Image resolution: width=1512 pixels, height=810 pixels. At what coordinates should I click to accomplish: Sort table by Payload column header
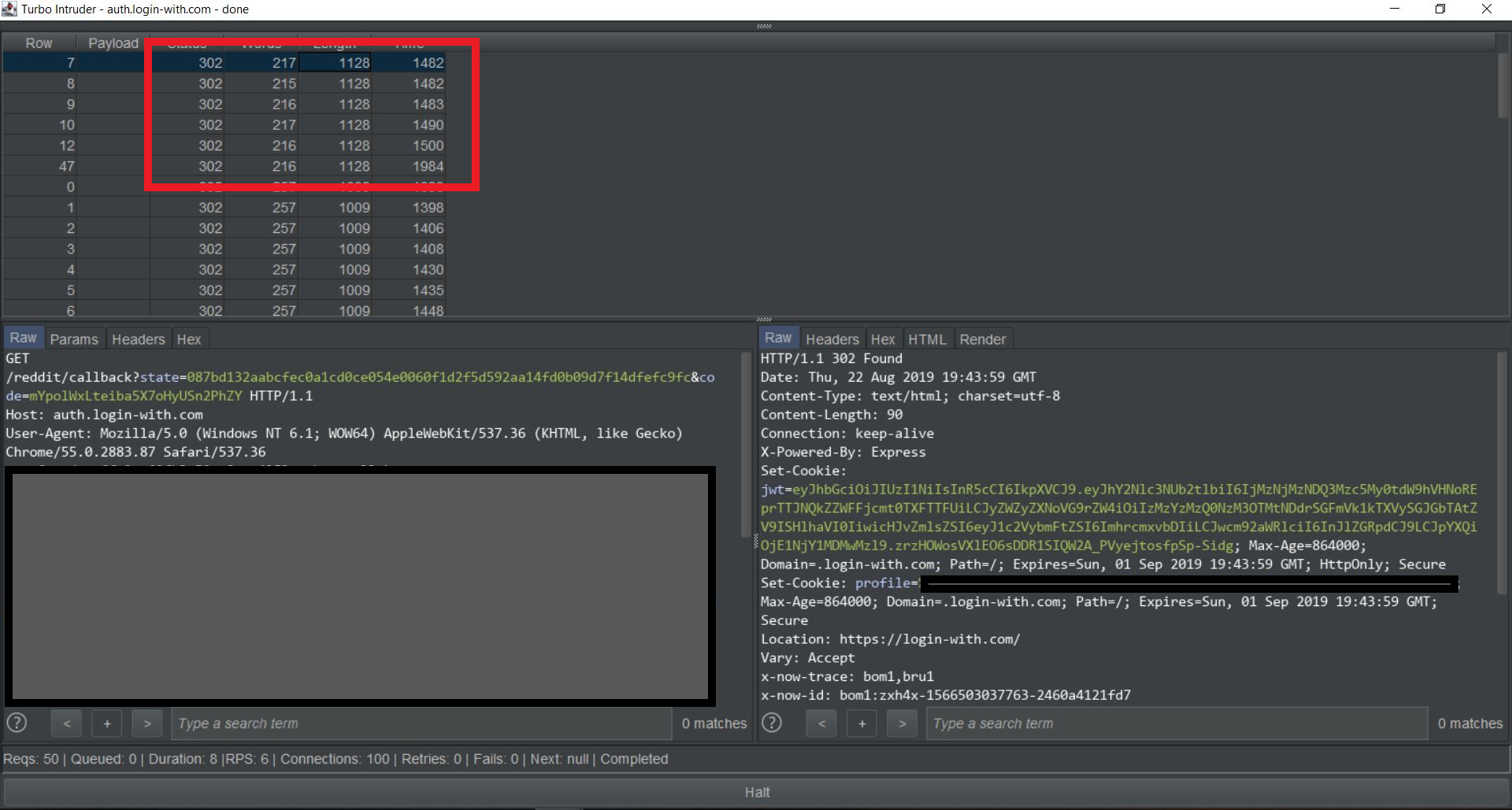[113, 43]
